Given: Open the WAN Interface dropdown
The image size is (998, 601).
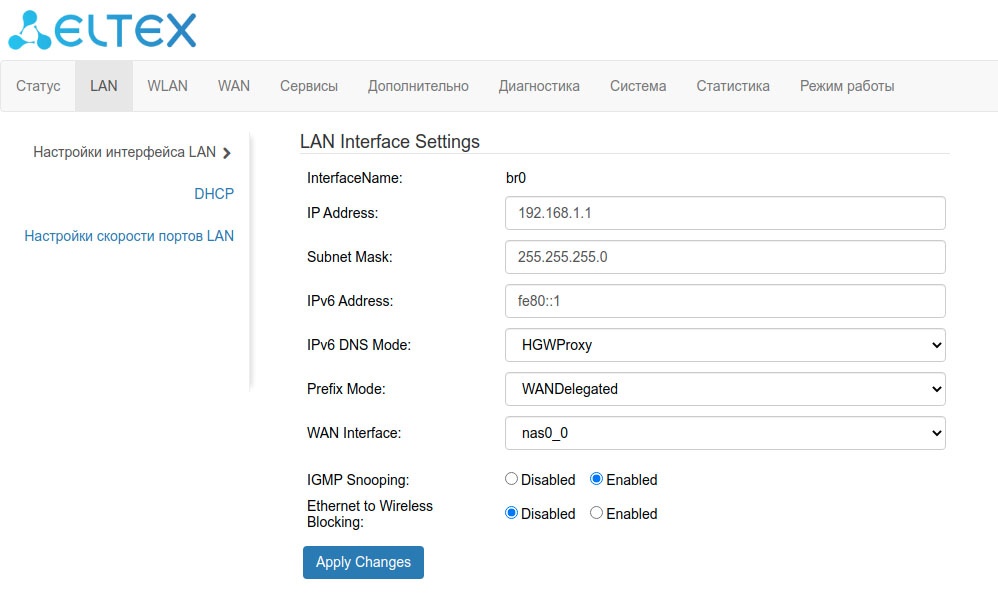Looking at the screenshot, I should tap(725, 433).
